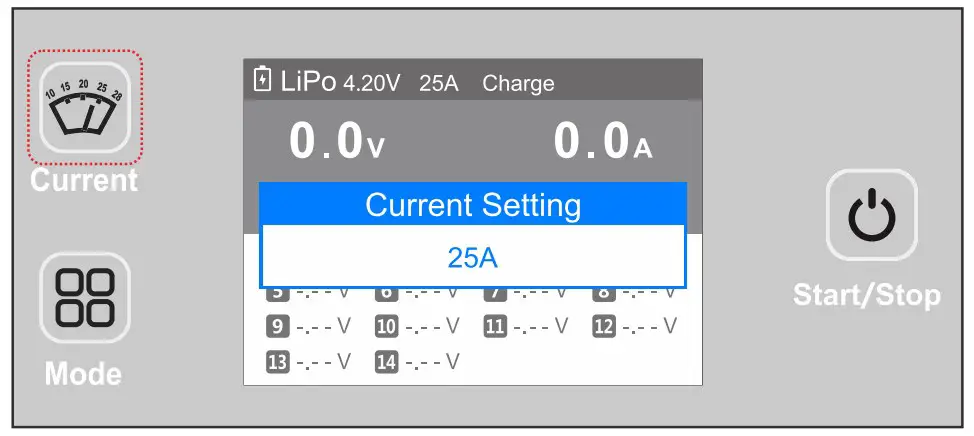Select the cell 11 number icon
This screenshot has width=974, height=436.
(x=495, y=326)
